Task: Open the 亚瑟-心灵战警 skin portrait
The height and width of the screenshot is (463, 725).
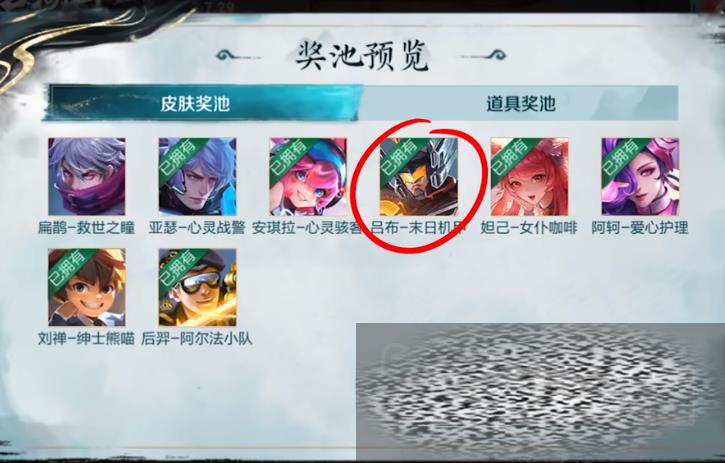Action: pyautogui.click(x=197, y=177)
